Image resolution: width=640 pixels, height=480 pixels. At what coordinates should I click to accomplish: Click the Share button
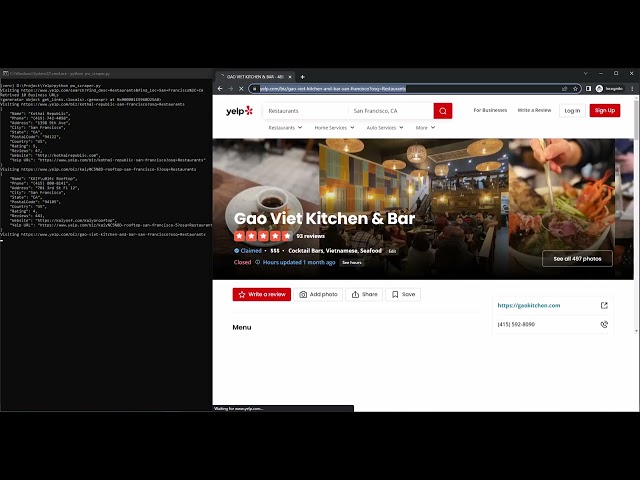pos(364,294)
